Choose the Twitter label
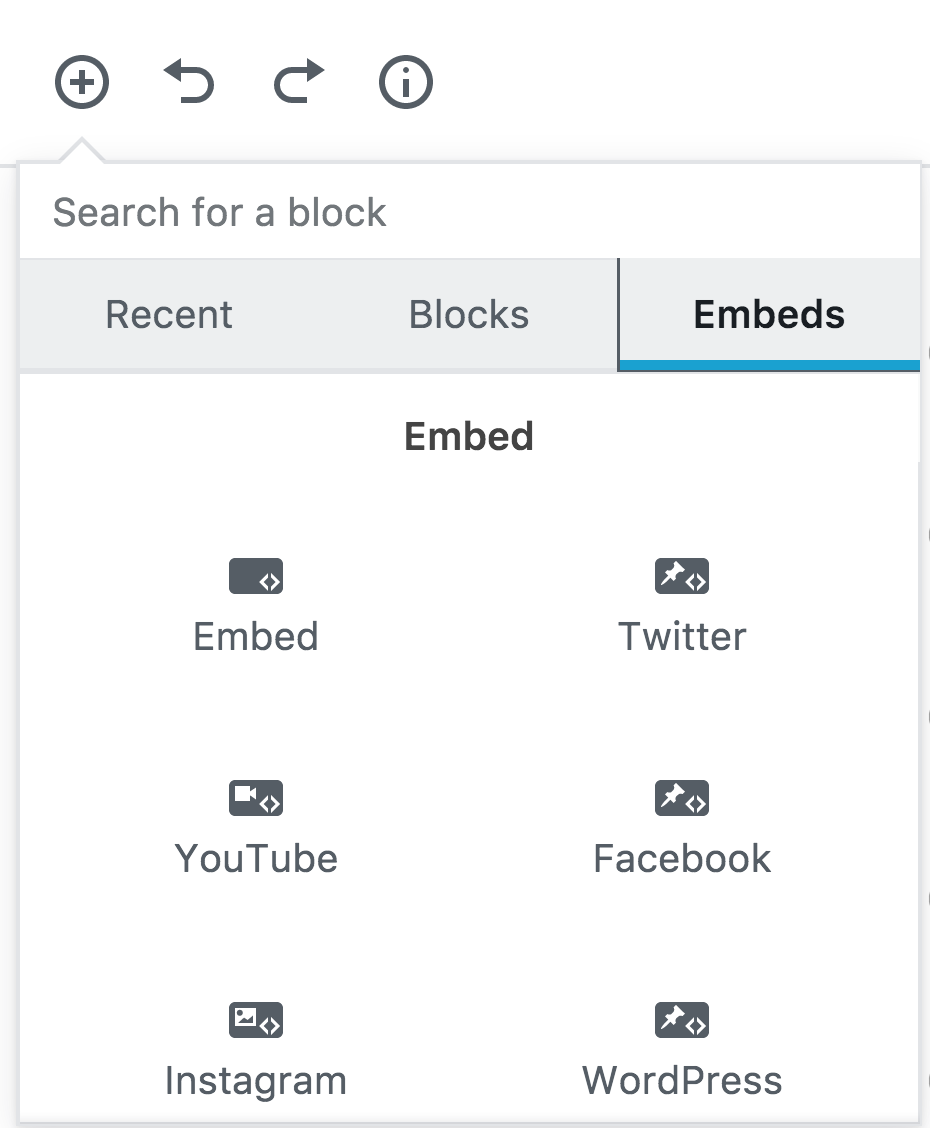Image resolution: width=930 pixels, height=1128 pixels. [682, 637]
